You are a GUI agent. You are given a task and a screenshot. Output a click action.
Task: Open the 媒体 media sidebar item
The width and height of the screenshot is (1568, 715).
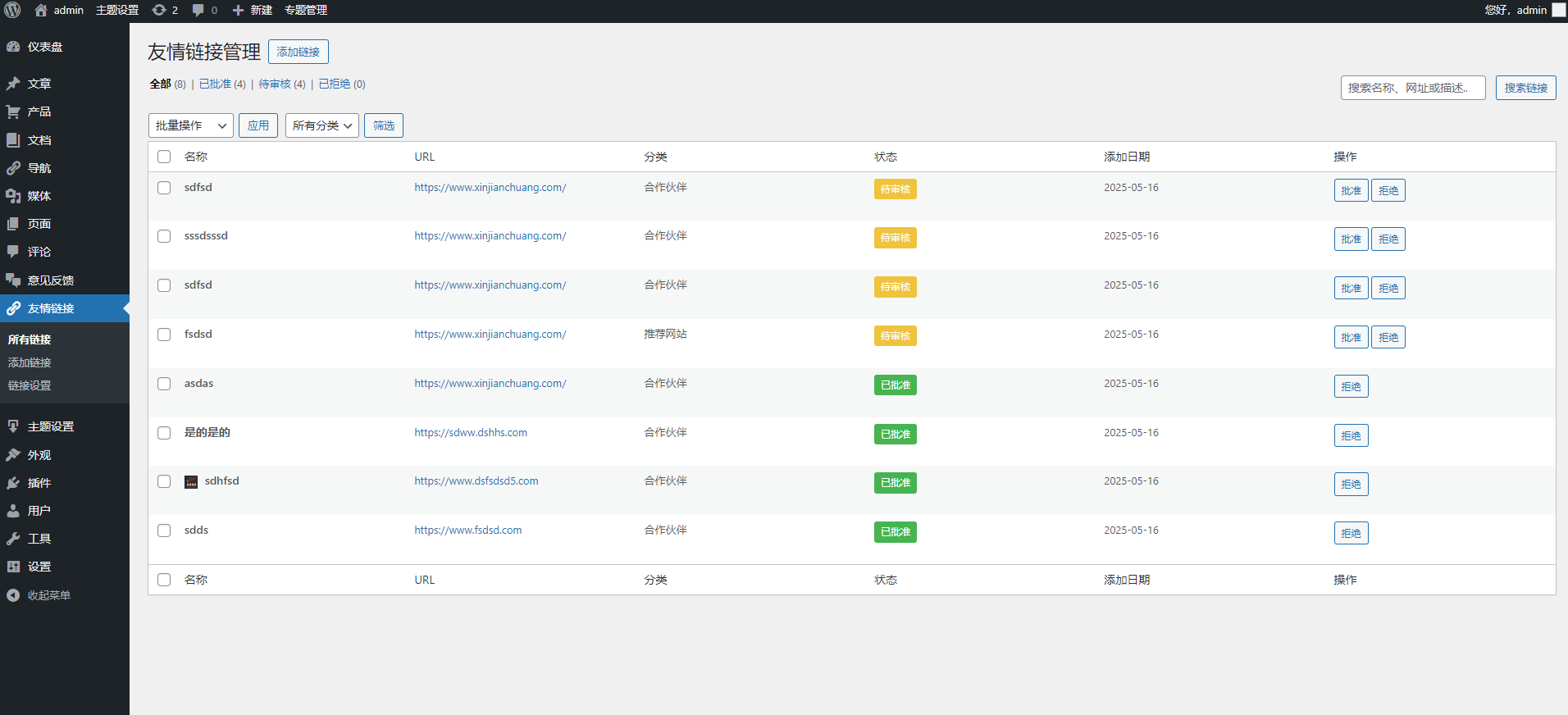pos(39,196)
